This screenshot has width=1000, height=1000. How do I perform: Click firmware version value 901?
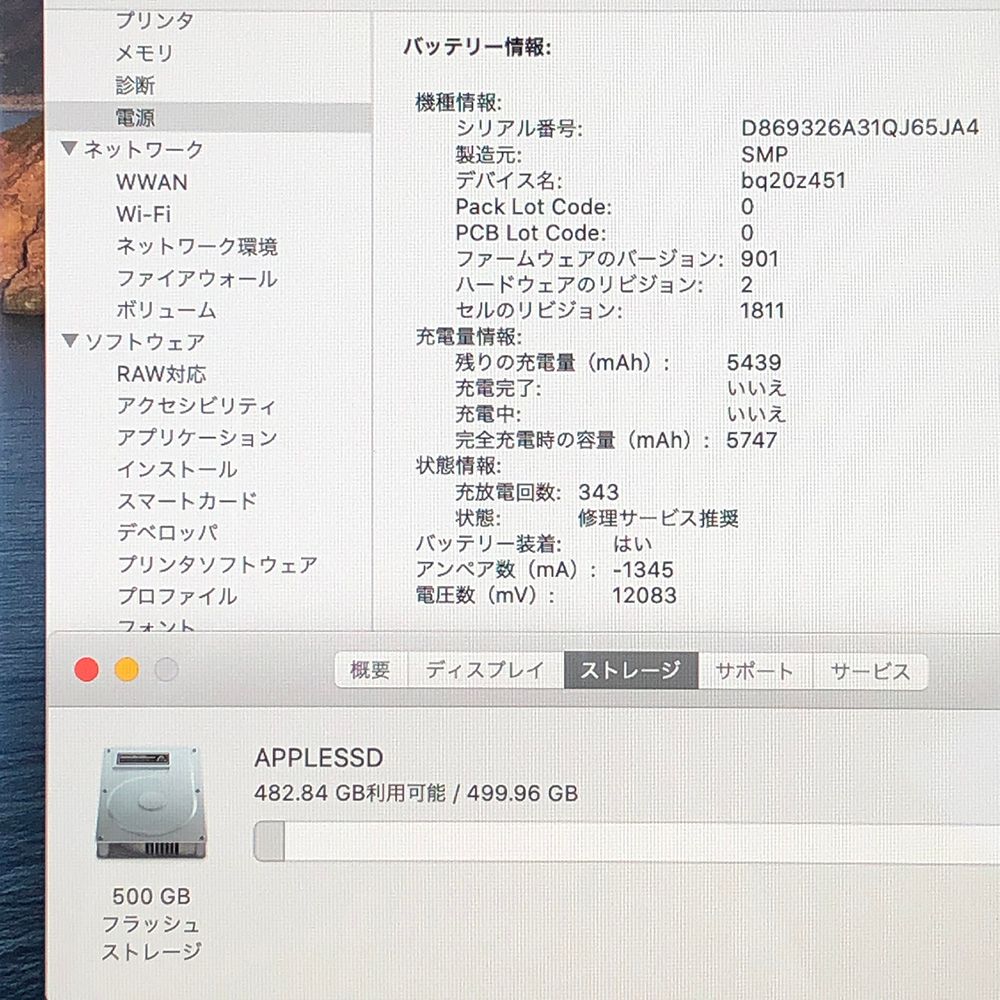point(760,259)
